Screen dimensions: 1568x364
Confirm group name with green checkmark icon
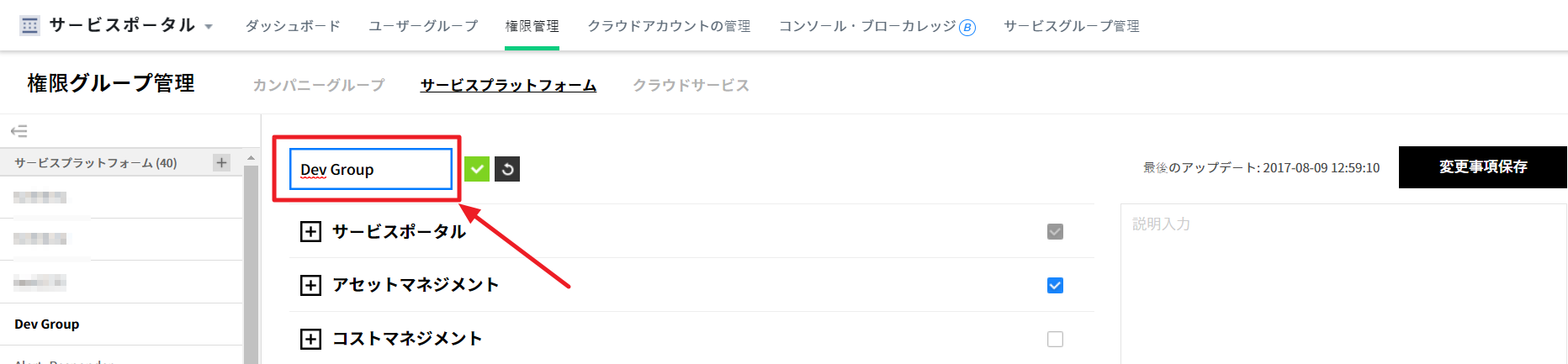(x=477, y=169)
